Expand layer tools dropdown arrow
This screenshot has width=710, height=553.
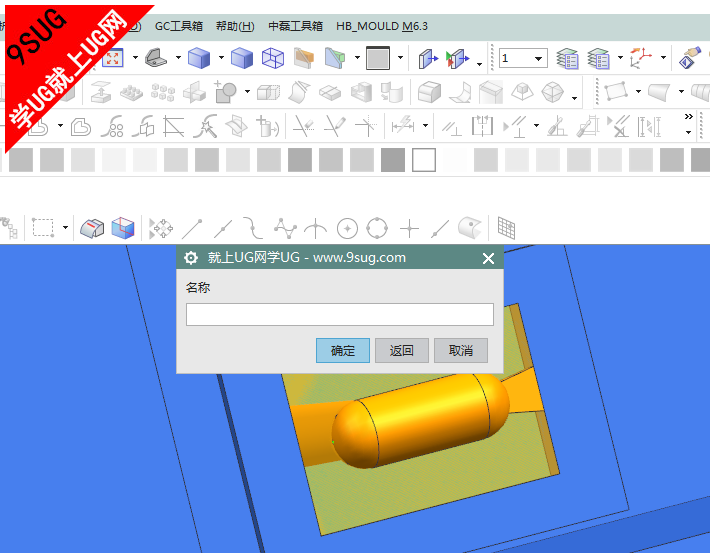tap(620, 58)
